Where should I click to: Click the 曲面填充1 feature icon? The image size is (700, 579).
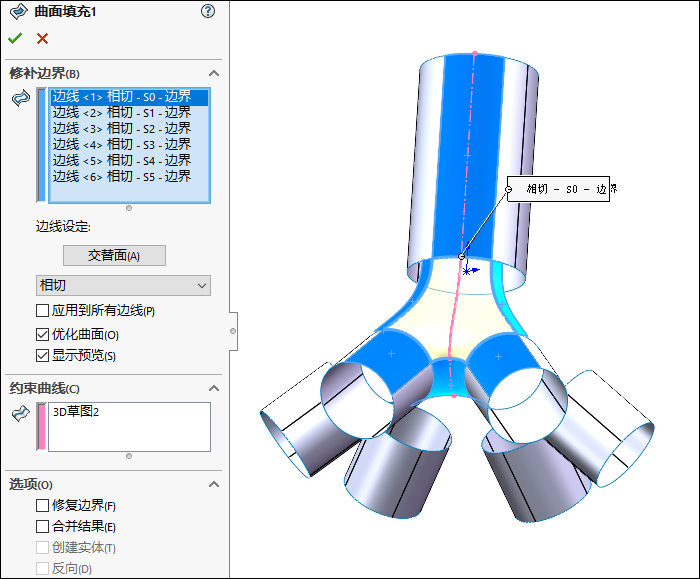point(18,12)
